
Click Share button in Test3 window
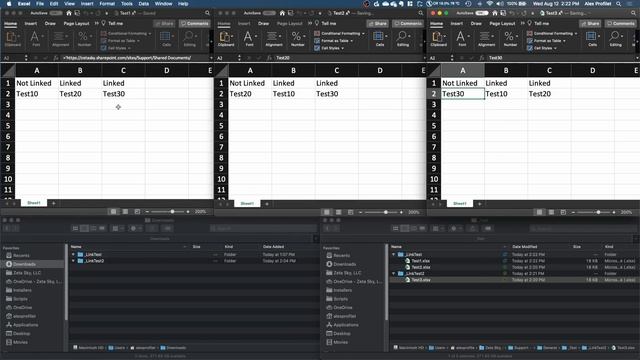click(x=590, y=24)
